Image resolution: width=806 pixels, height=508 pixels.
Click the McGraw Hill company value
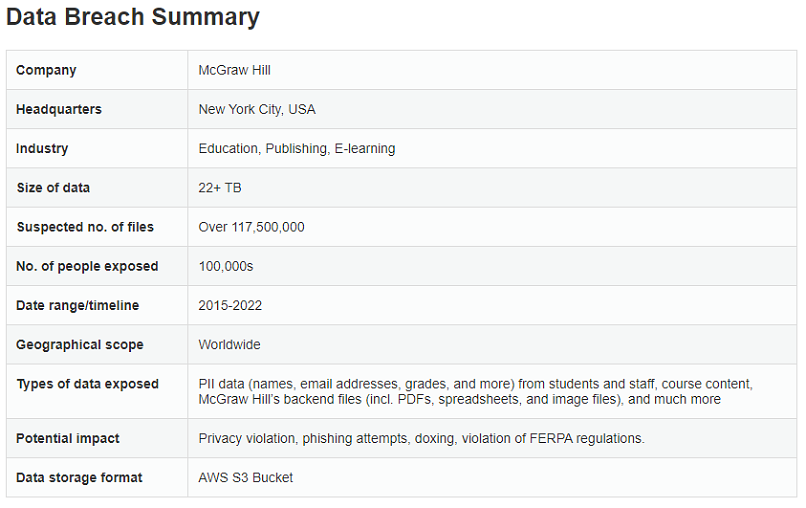tap(235, 70)
